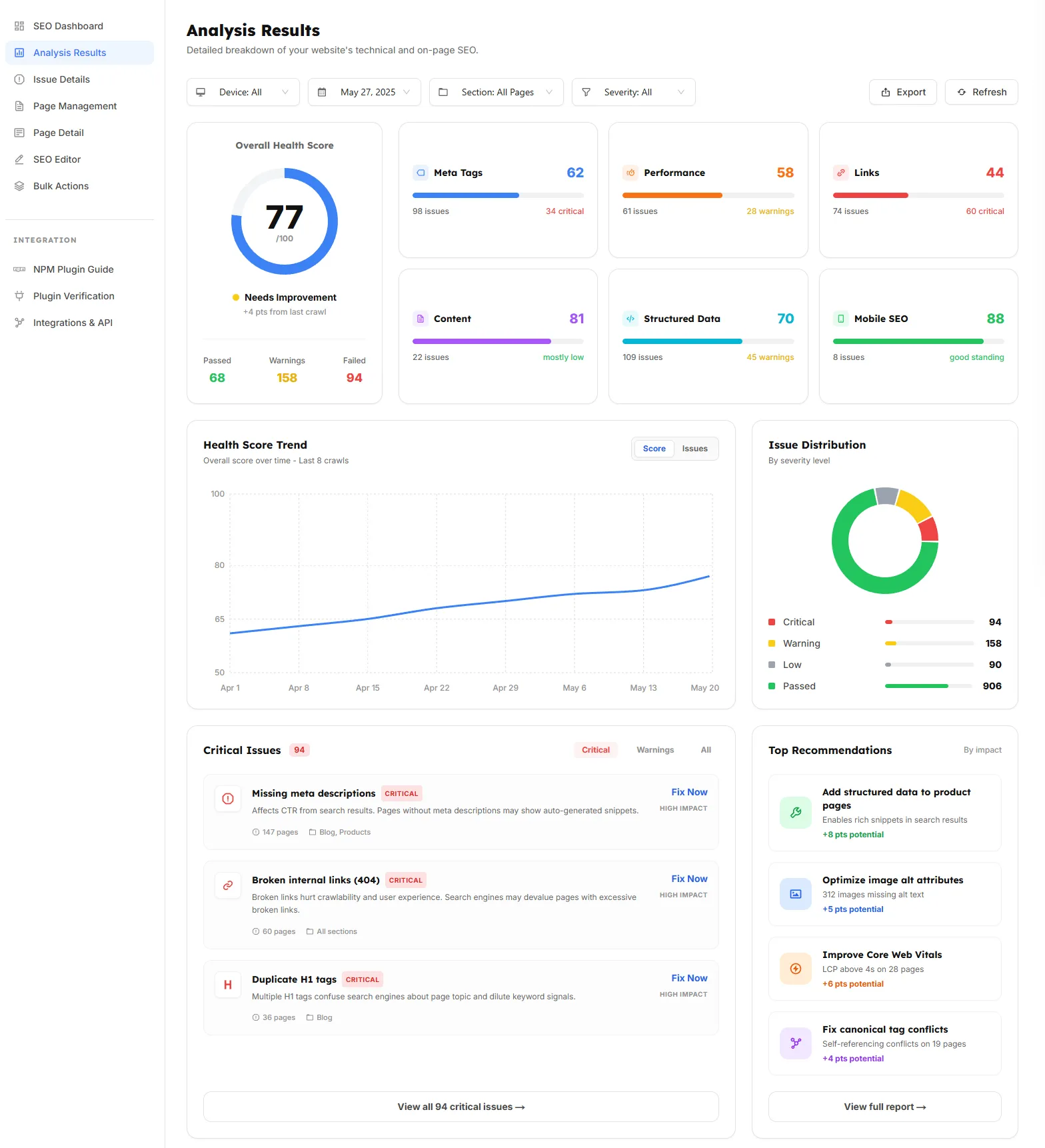Click the canonical tag conflicts branch icon

pyautogui.click(x=796, y=1043)
